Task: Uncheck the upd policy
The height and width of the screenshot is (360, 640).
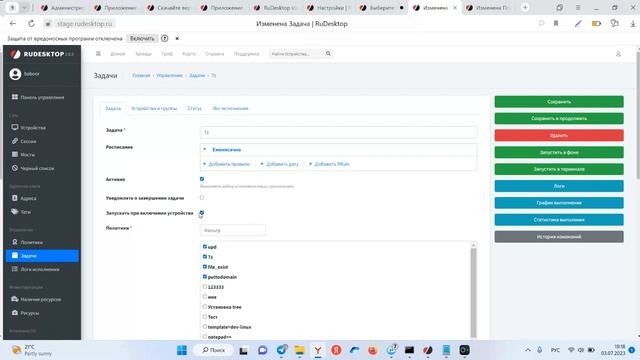Action: (x=205, y=247)
